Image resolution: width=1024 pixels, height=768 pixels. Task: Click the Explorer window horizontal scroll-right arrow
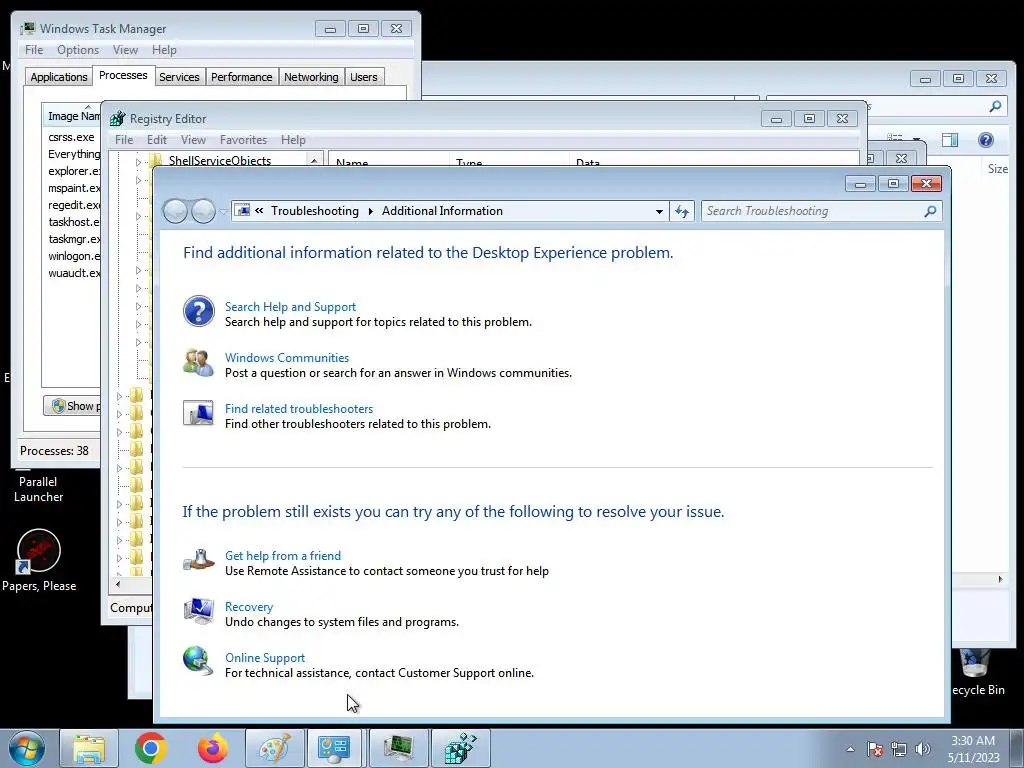pos(1000,579)
